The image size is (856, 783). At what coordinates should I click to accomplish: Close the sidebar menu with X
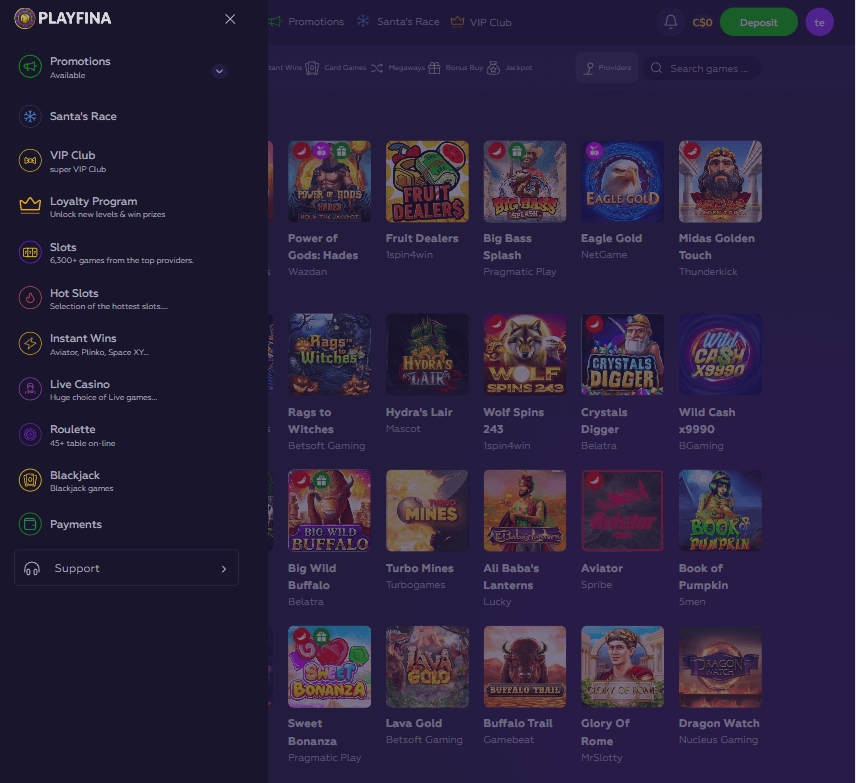coord(230,19)
